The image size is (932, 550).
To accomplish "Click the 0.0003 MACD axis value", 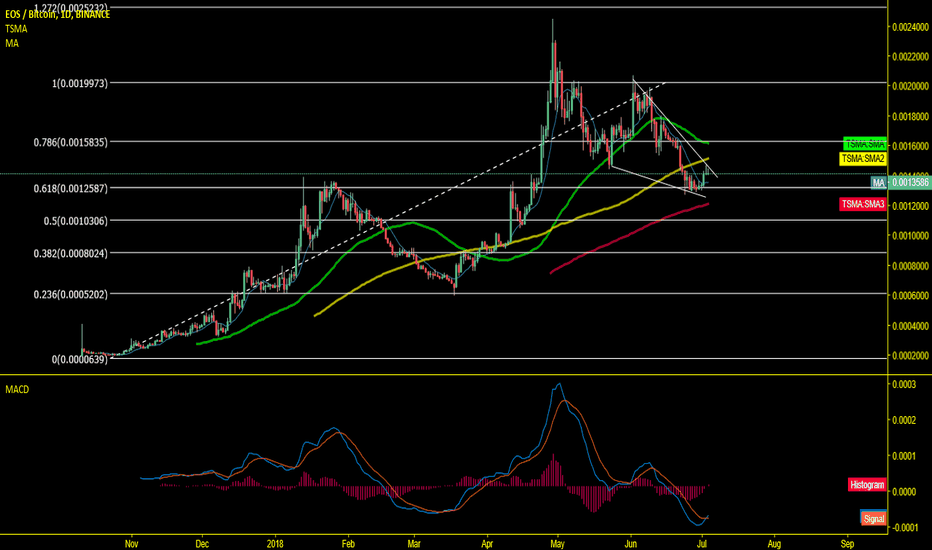I will click(x=903, y=385).
